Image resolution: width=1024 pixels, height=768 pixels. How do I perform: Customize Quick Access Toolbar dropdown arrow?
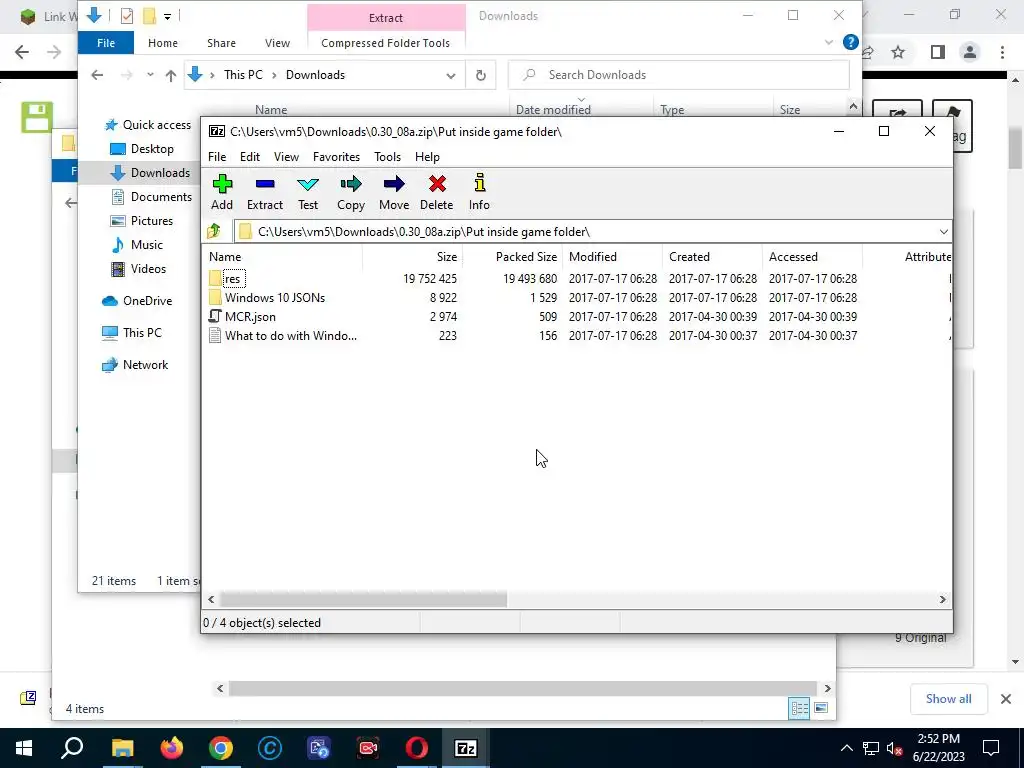point(167,17)
